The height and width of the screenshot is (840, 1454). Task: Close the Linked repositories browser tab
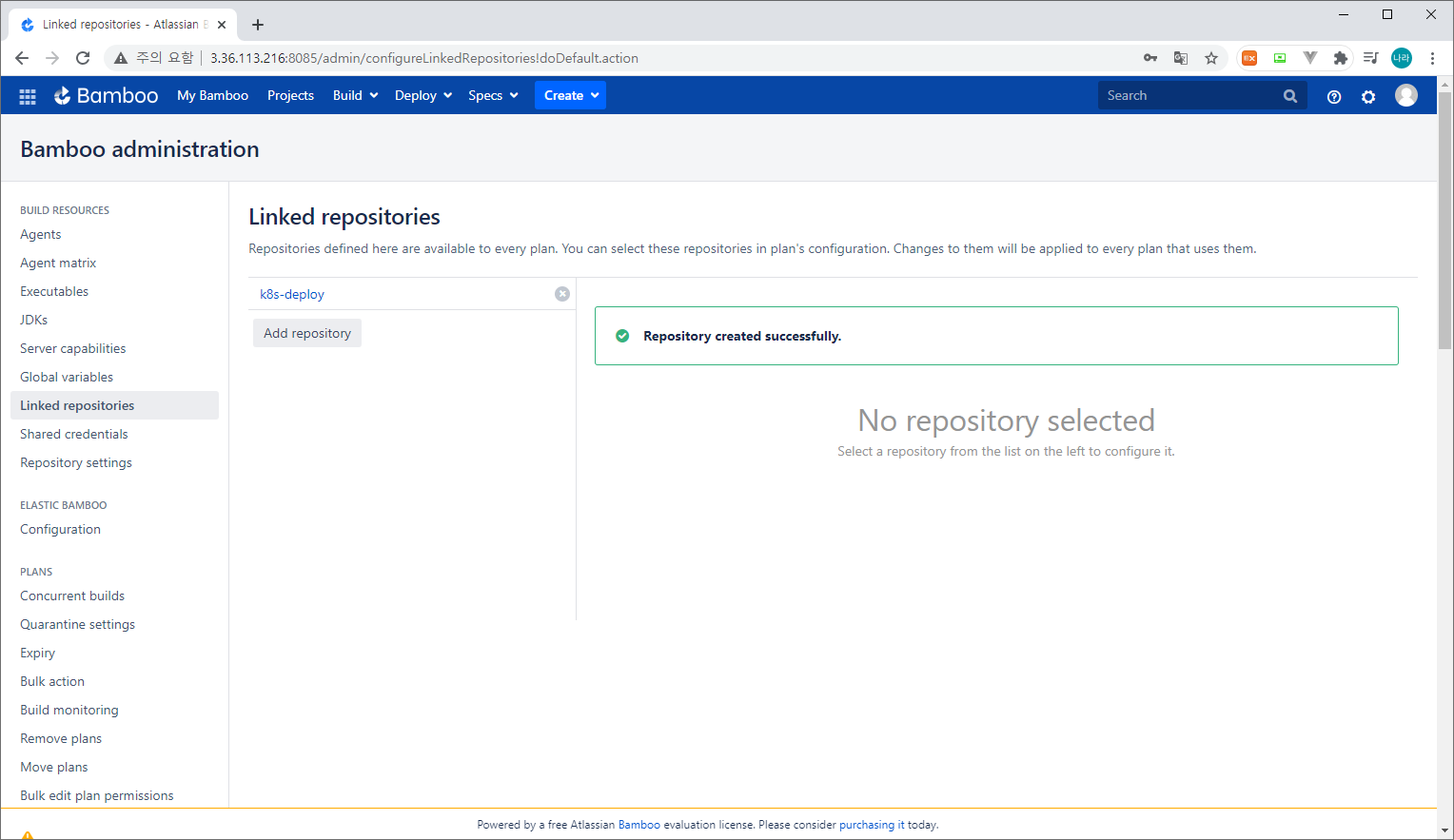pyautogui.click(x=222, y=25)
